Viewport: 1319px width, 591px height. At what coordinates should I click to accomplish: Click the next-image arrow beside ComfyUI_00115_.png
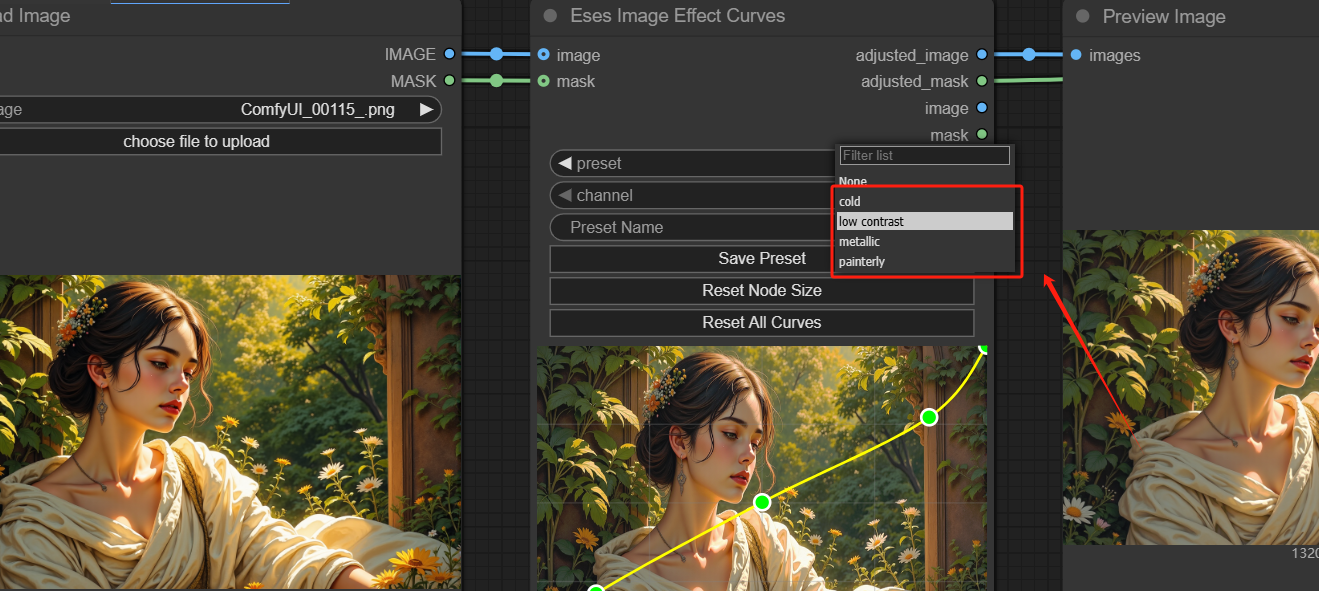click(x=427, y=110)
